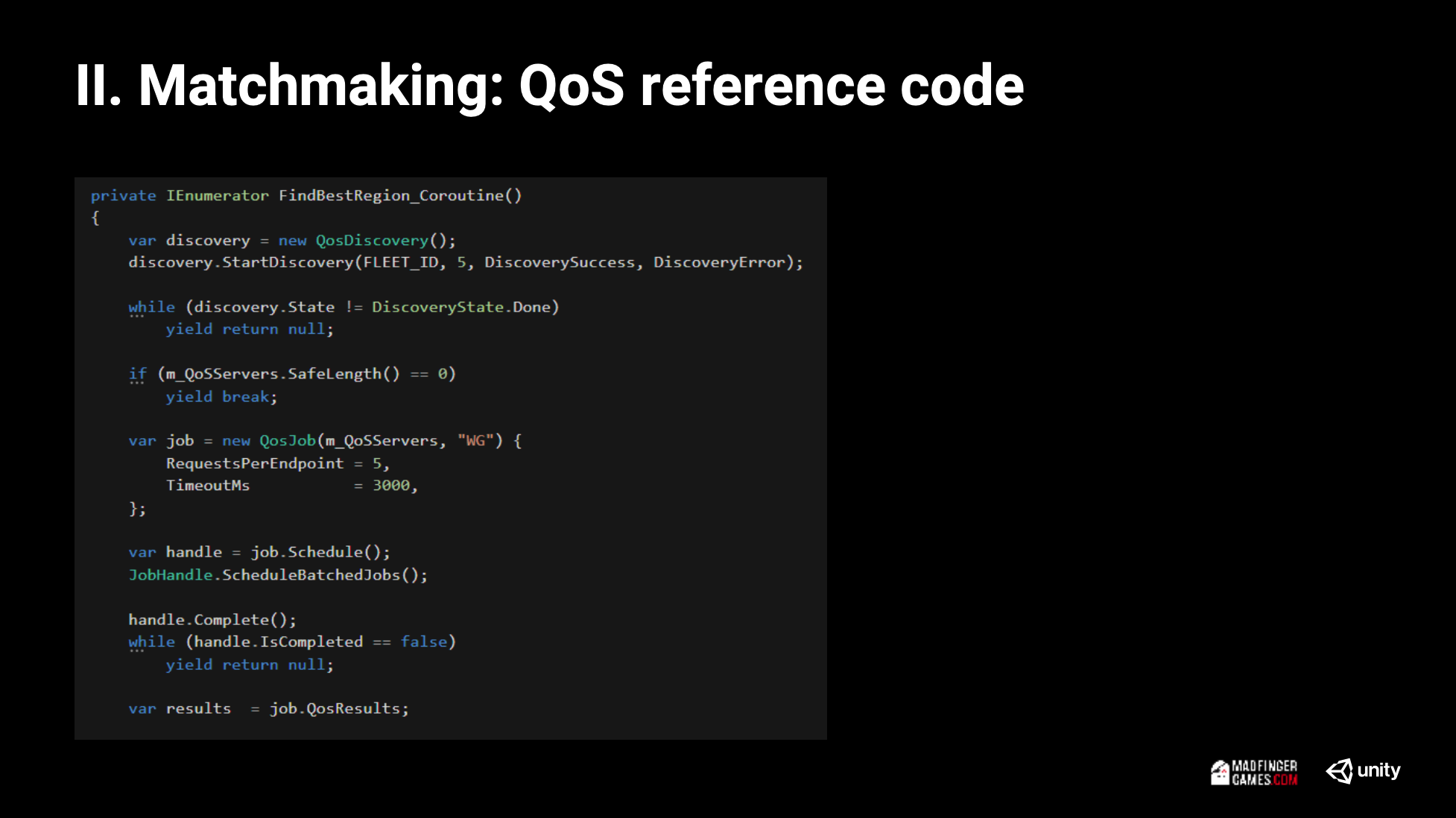Image resolution: width=1456 pixels, height=818 pixels.
Task: Click the QosJob constructor name
Action: pyautogui.click(x=288, y=441)
